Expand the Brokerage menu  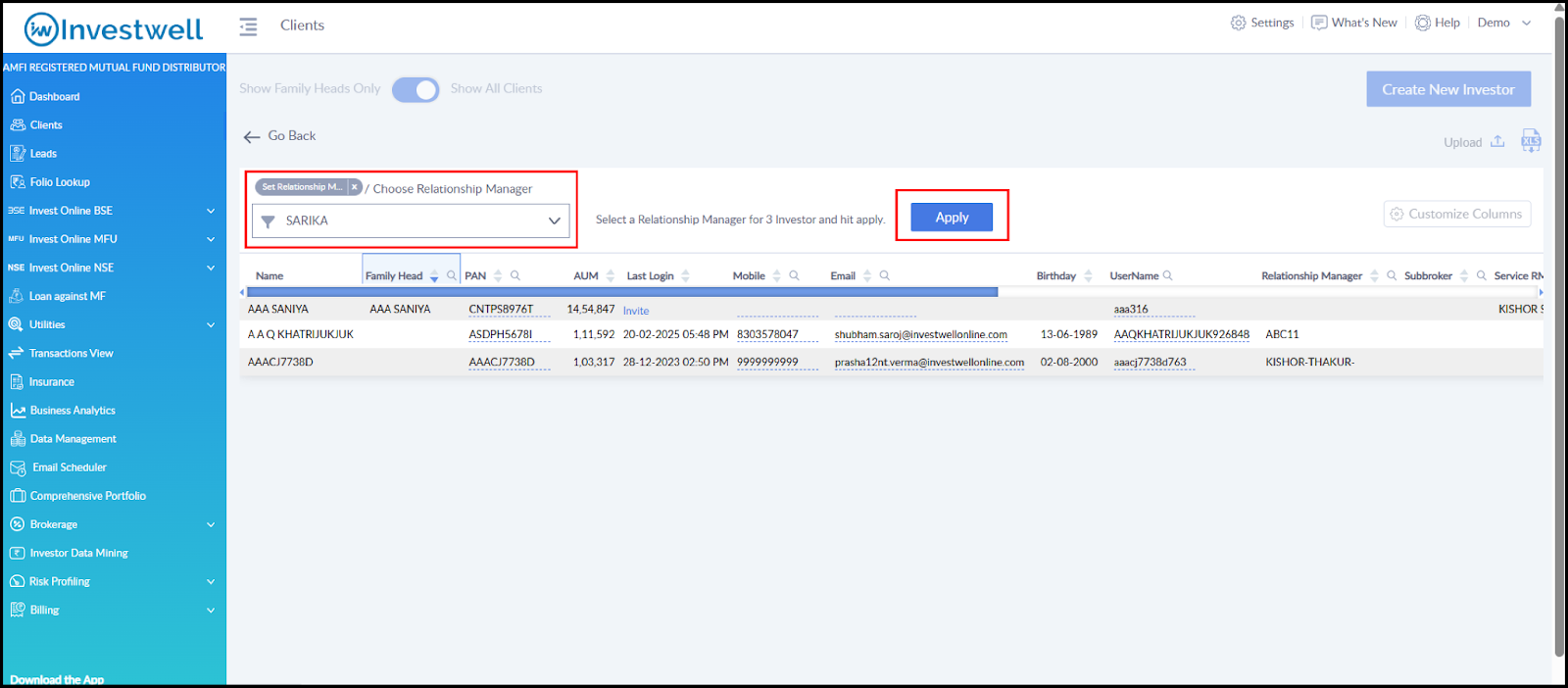[211, 524]
